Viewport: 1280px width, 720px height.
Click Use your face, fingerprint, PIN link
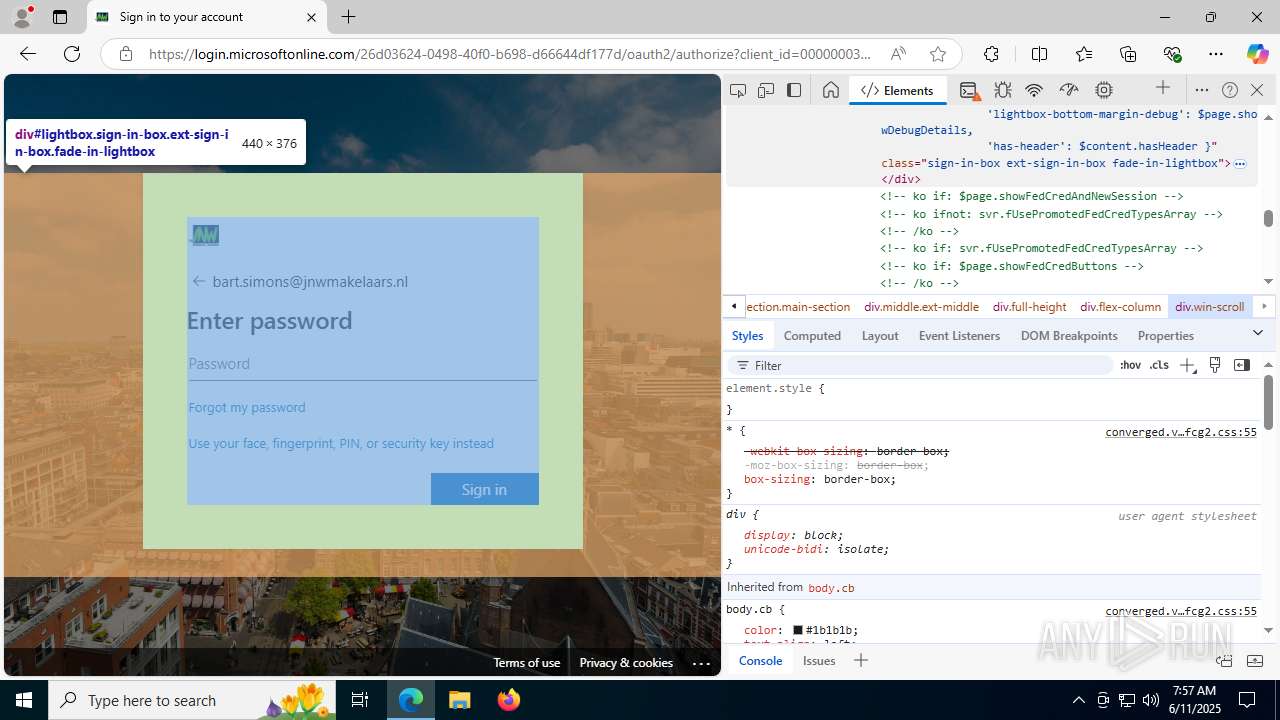click(x=341, y=443)
